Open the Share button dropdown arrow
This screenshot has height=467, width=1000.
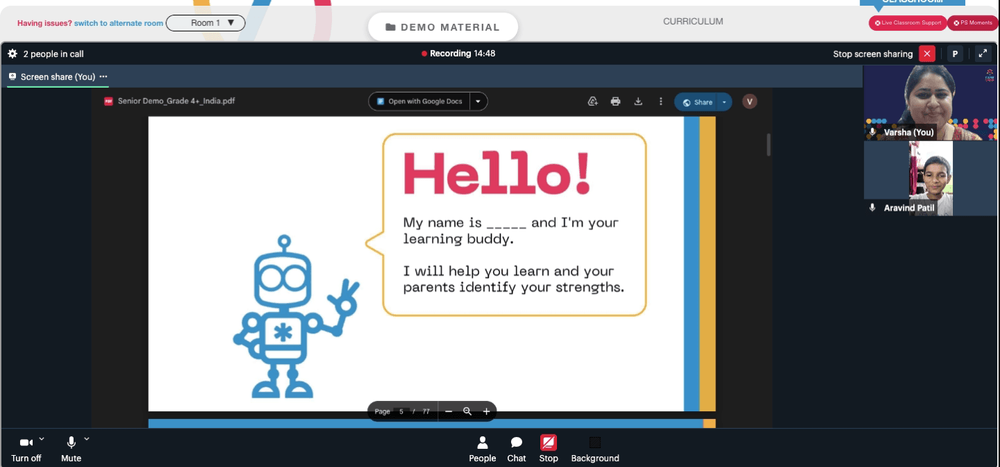(x=724, y=102)
